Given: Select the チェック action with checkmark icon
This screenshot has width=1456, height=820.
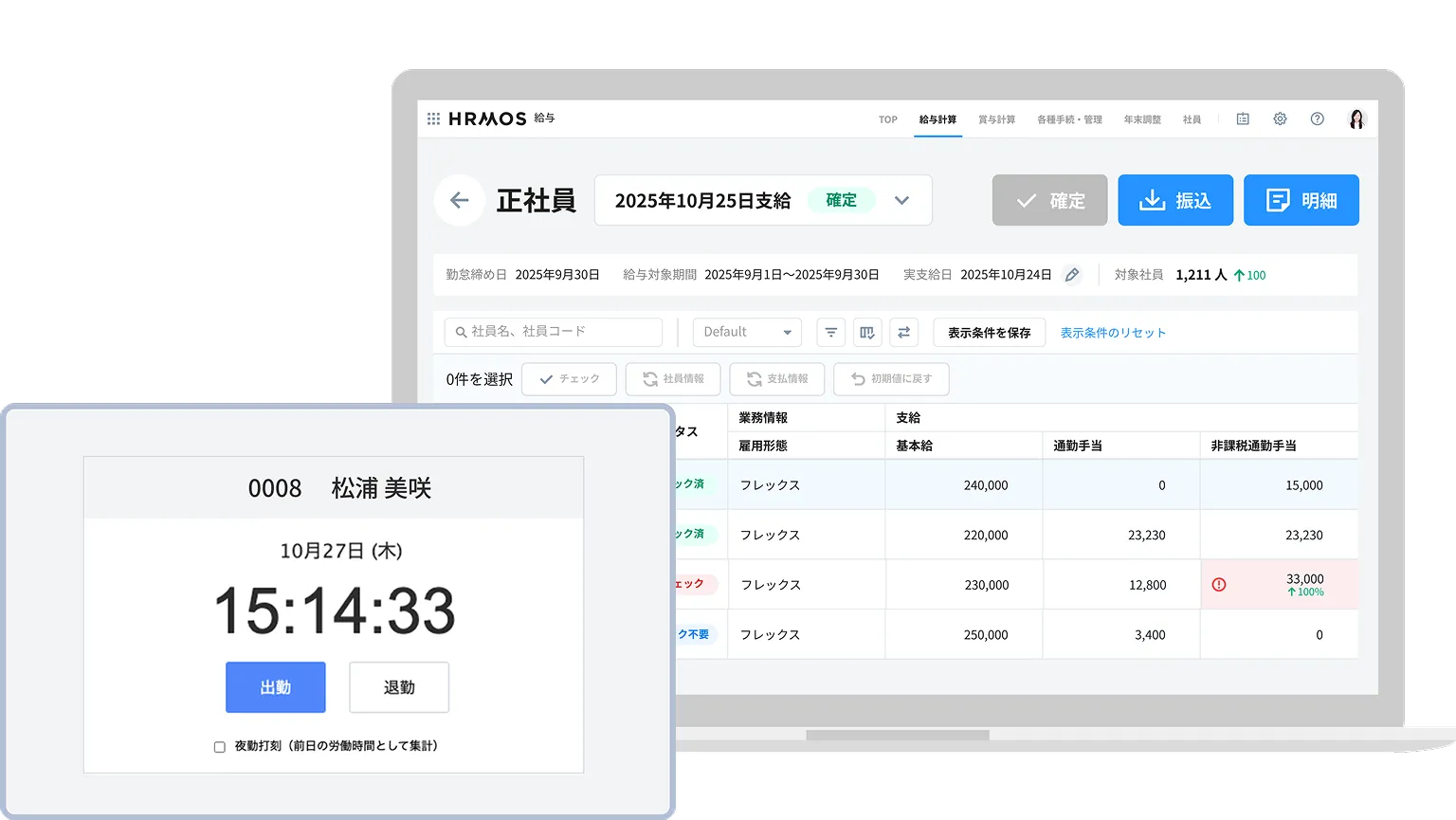Looking at the screenshot, I should (x=569, y=378).
